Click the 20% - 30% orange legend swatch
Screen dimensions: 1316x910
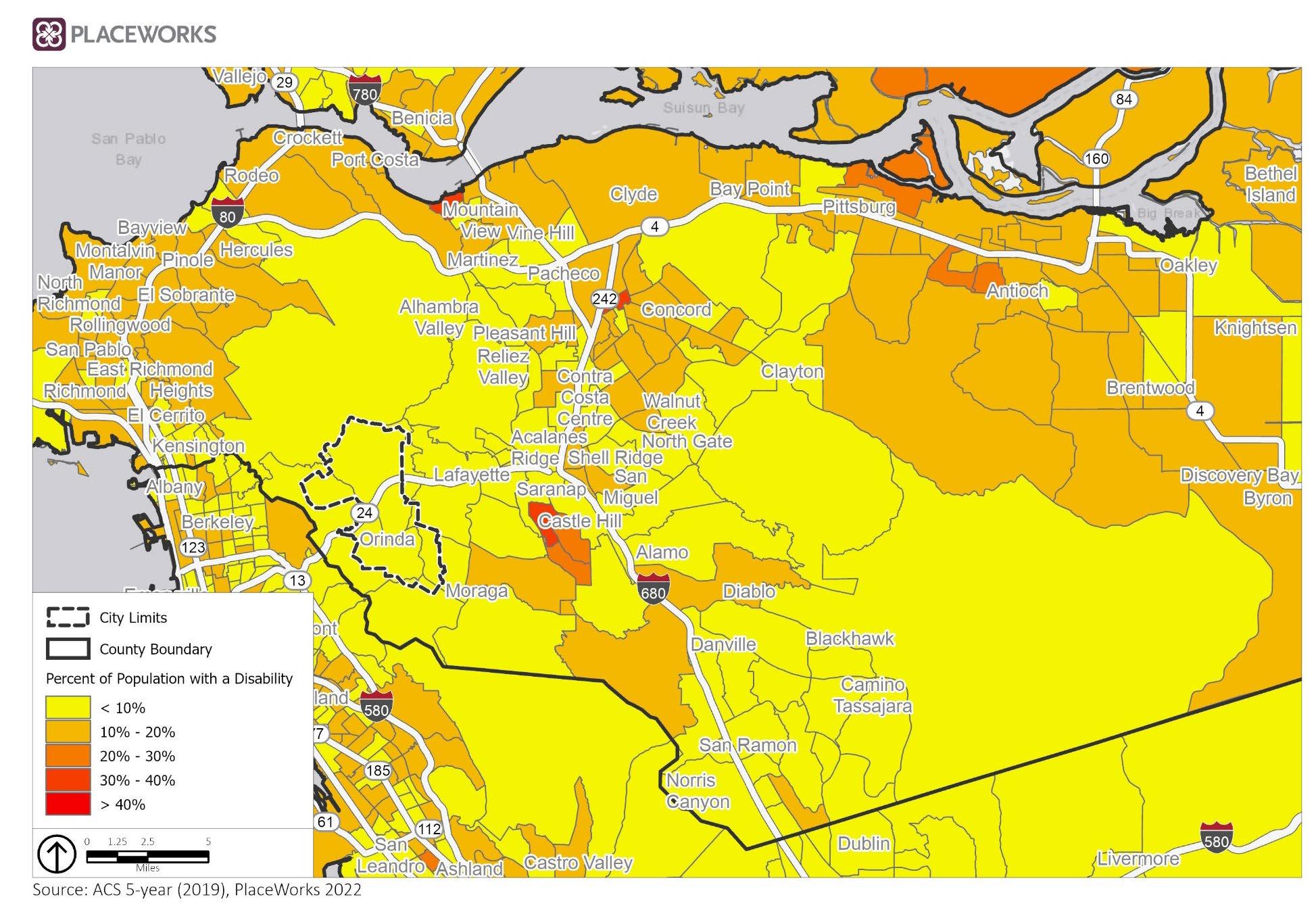[x=68, y=756]
